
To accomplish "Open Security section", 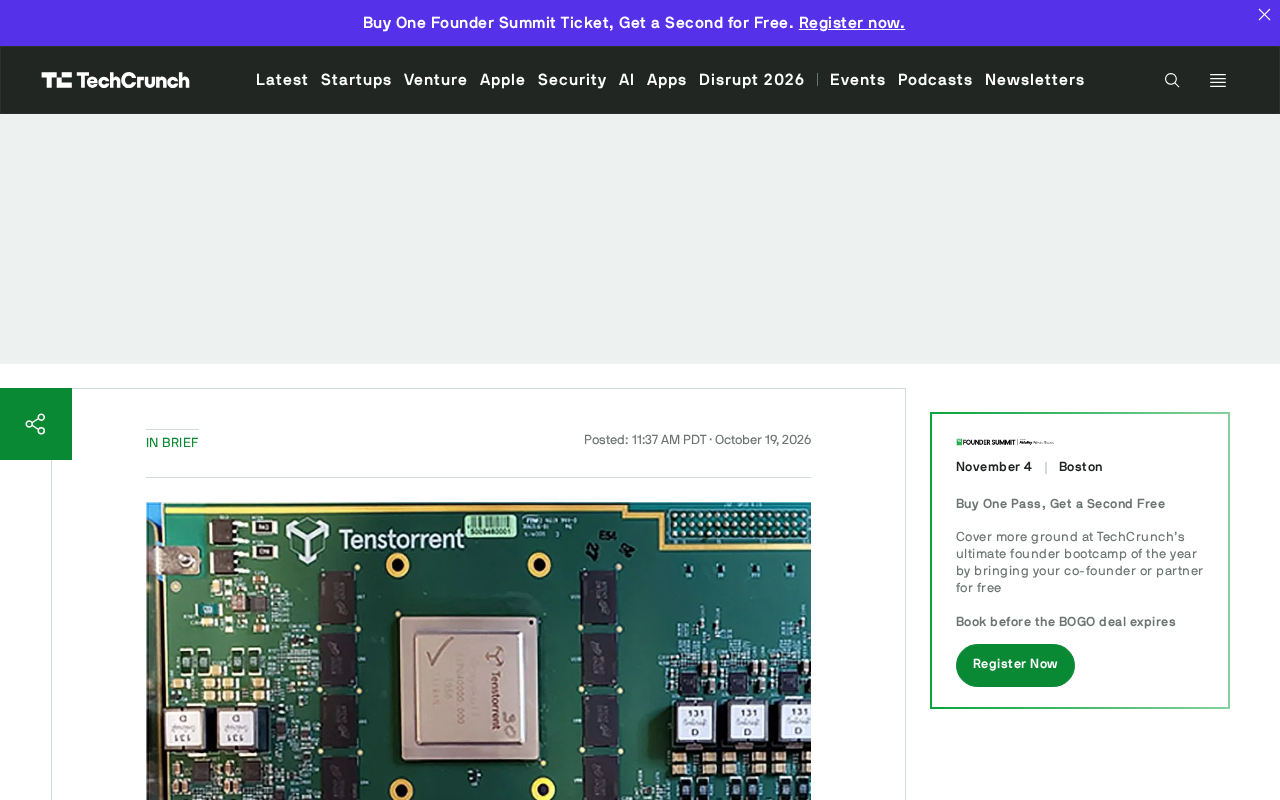I will (x=572, y=80).
